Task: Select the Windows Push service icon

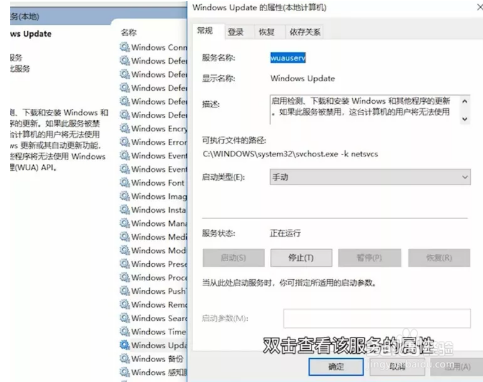Action: pyautogui.click(x=125, y=291)
